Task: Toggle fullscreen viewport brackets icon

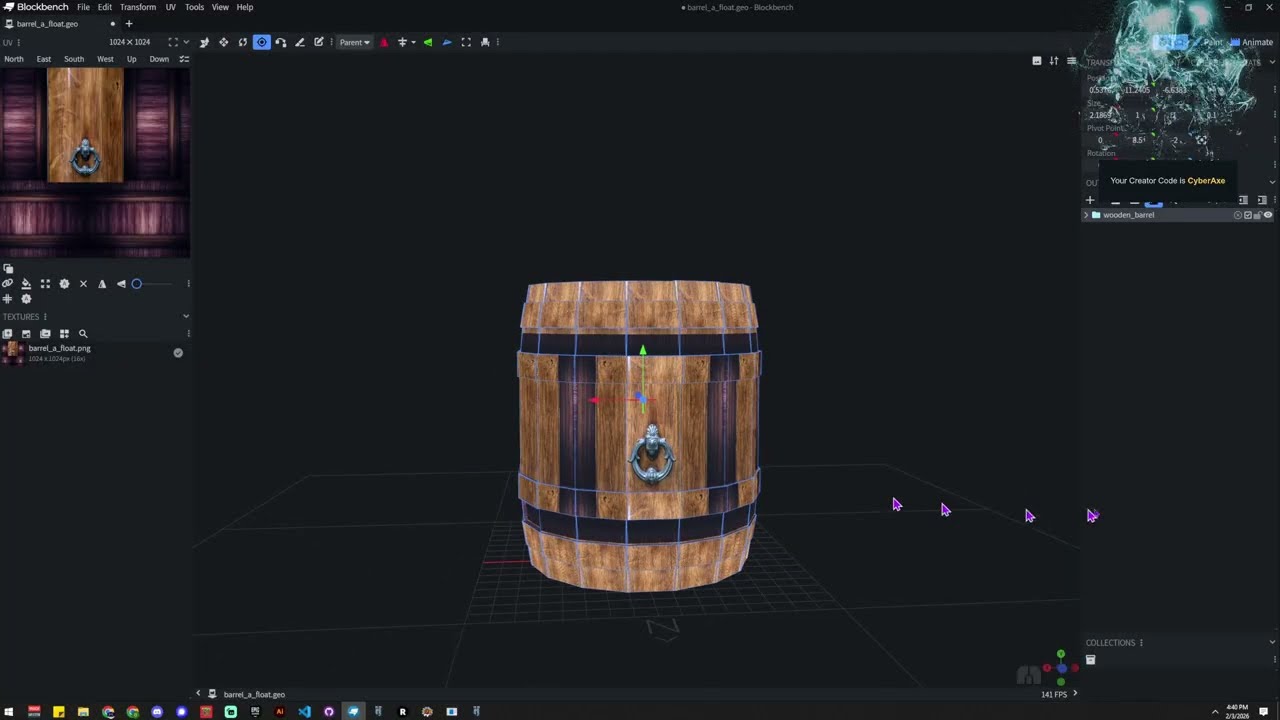Action: pos(466,42)
